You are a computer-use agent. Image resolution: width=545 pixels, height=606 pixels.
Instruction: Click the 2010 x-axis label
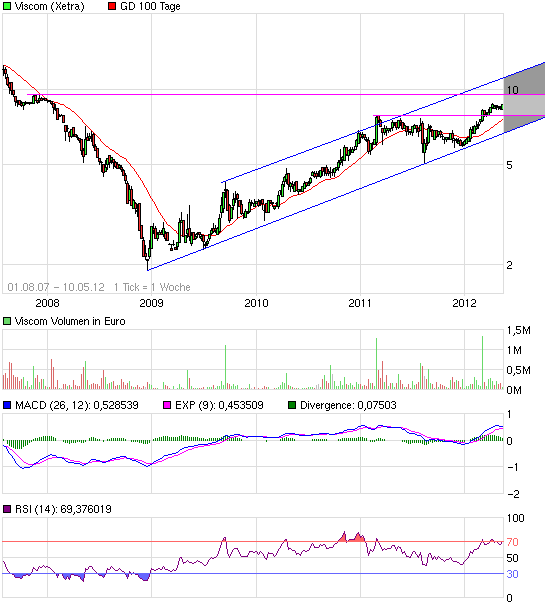256,303
